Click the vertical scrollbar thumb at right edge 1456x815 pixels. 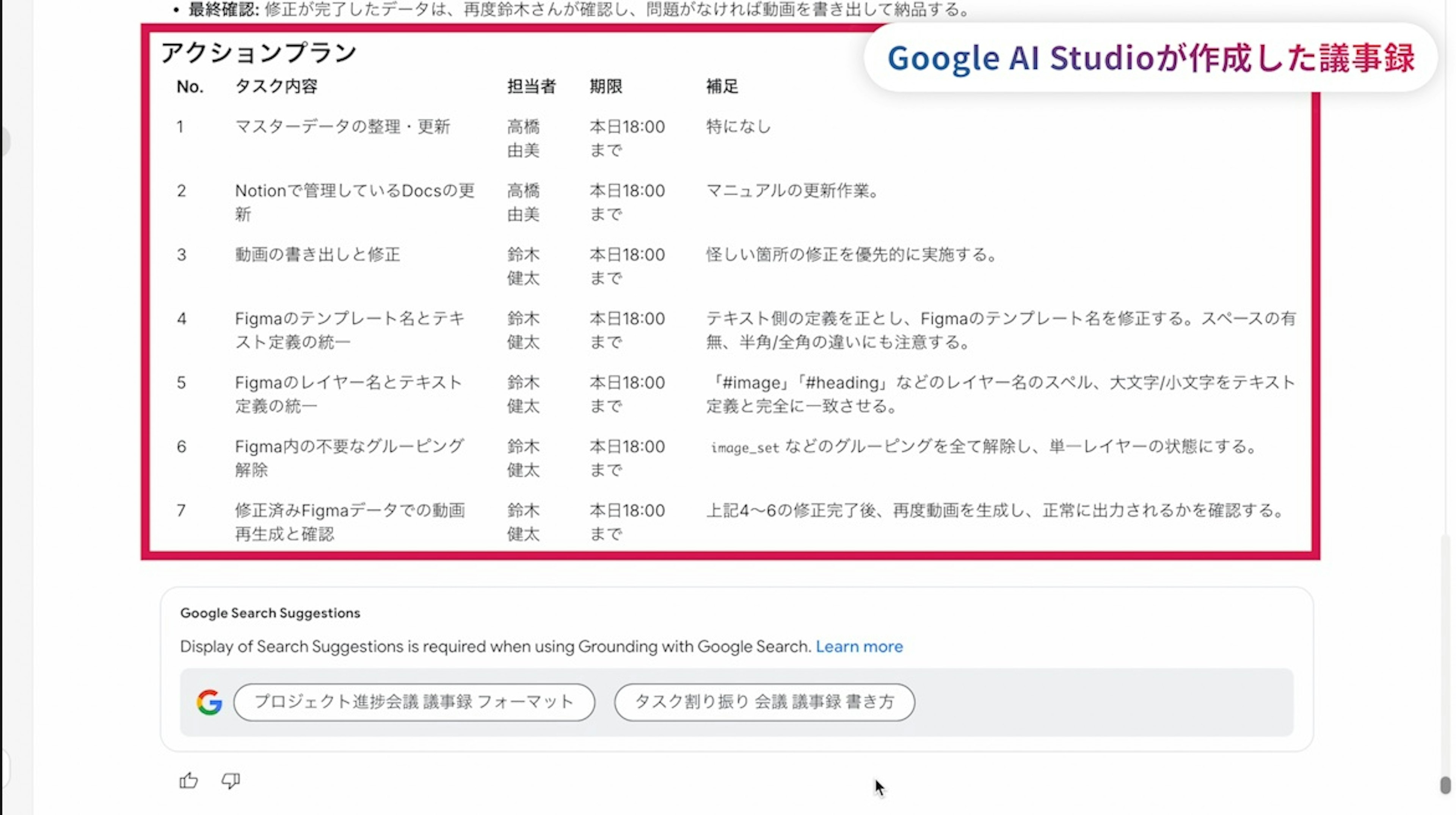1445,785
